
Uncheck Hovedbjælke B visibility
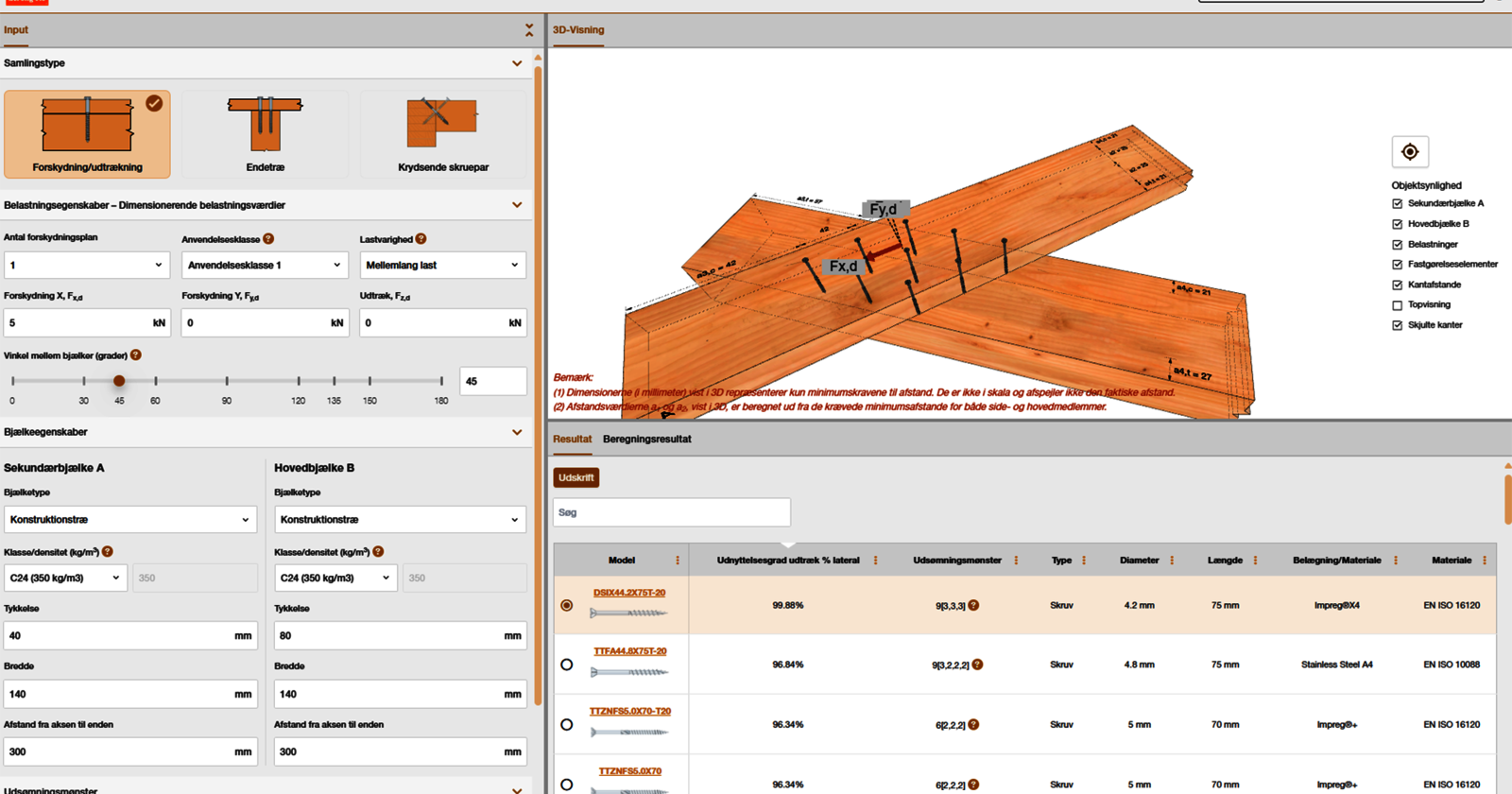pyautogui.click(x=1398, y=224)
